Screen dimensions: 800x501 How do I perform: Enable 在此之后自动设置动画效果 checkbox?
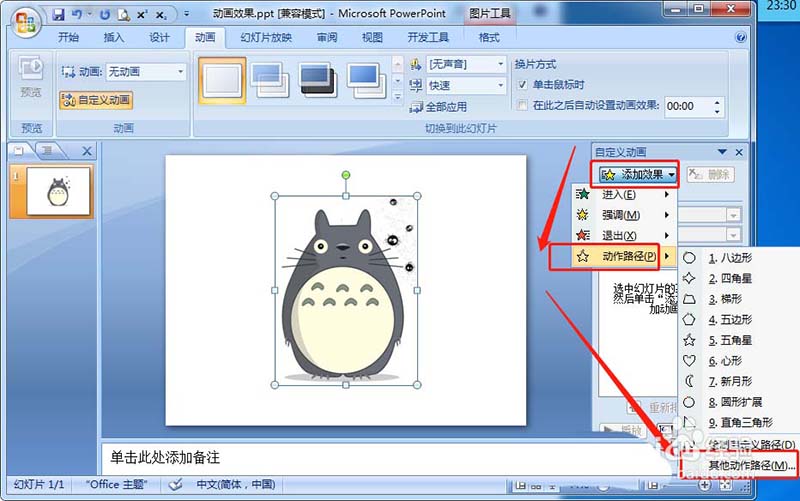pyautogui.click(x=522, y=106)
